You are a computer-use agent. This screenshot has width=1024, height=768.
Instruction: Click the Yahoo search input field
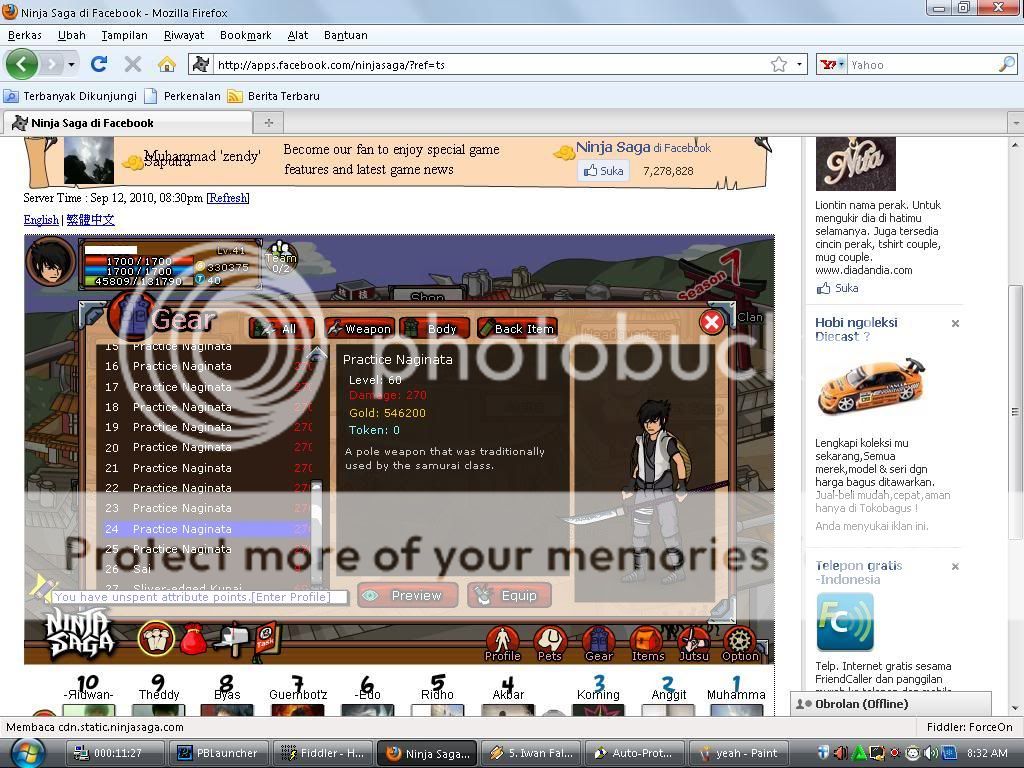pyautogui.click(x=923, y=65)
